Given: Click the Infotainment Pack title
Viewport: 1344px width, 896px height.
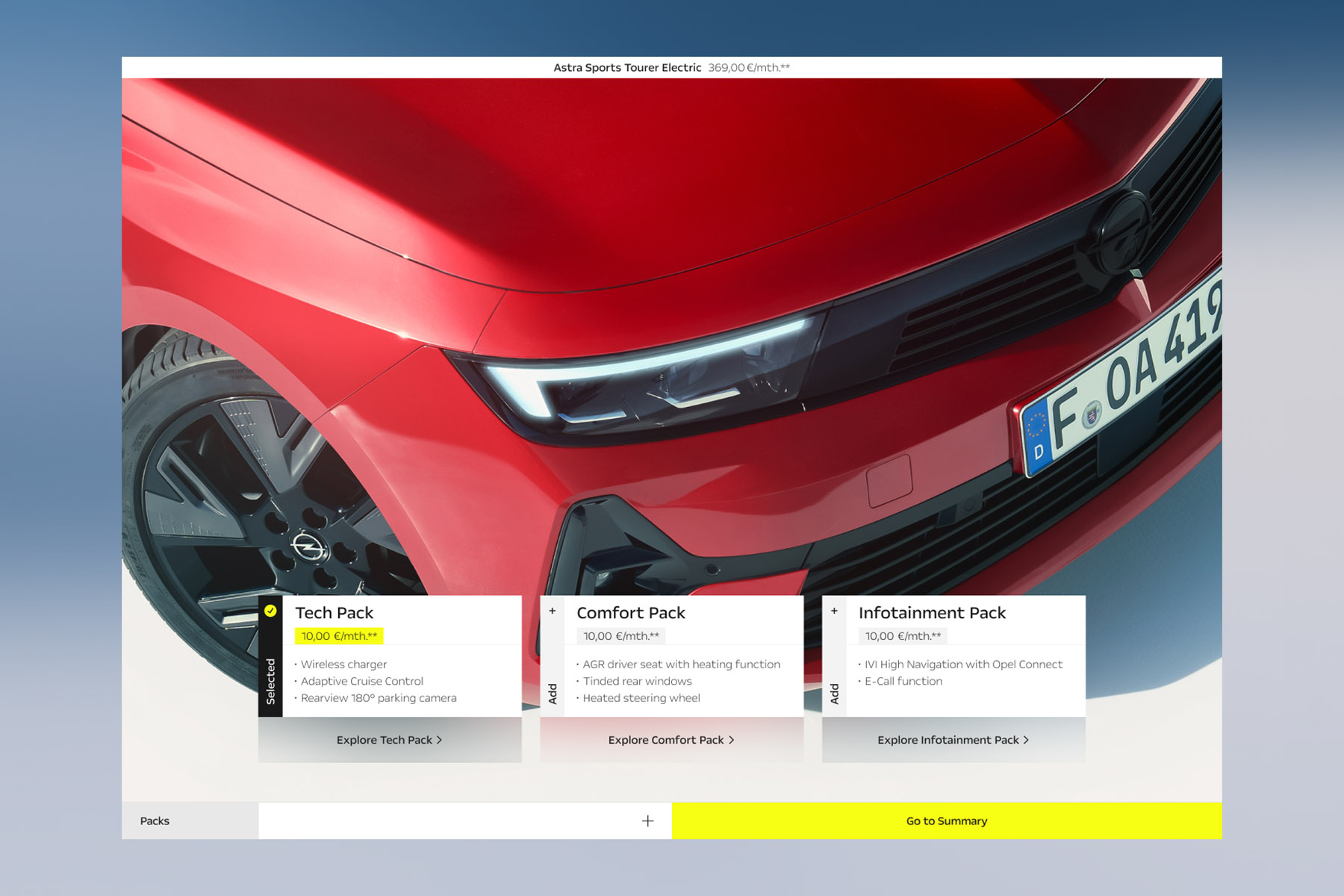Looking at the screenshot, I should click(x=932, y=613).
